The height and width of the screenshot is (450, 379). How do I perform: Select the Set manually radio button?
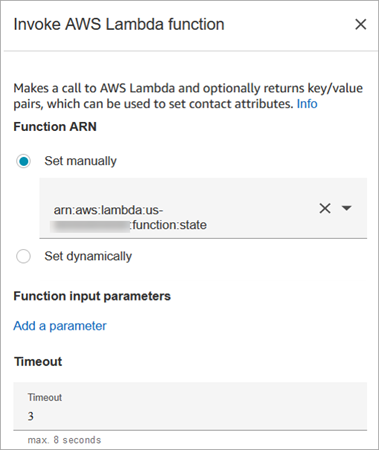tap(23, 161)
